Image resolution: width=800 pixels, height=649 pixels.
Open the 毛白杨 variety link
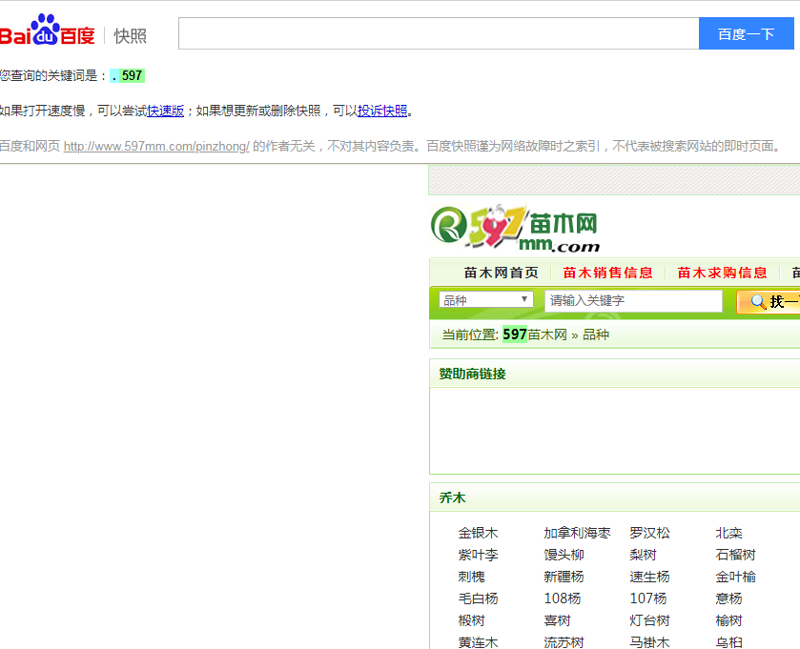(478, 598)
